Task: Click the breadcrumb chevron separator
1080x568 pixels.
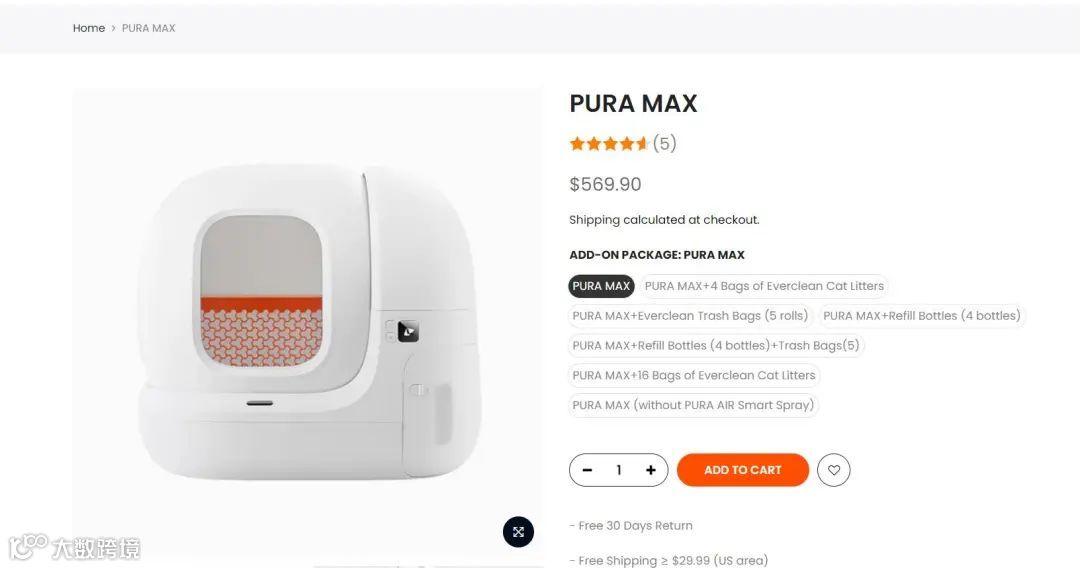Action: [x=114, y=28]
